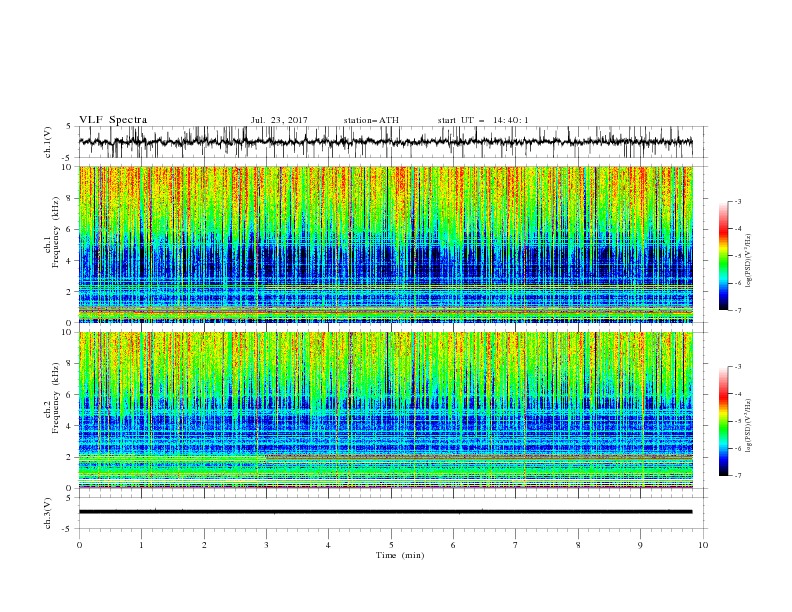Click time axis tick label '4'

pos(328,545)
